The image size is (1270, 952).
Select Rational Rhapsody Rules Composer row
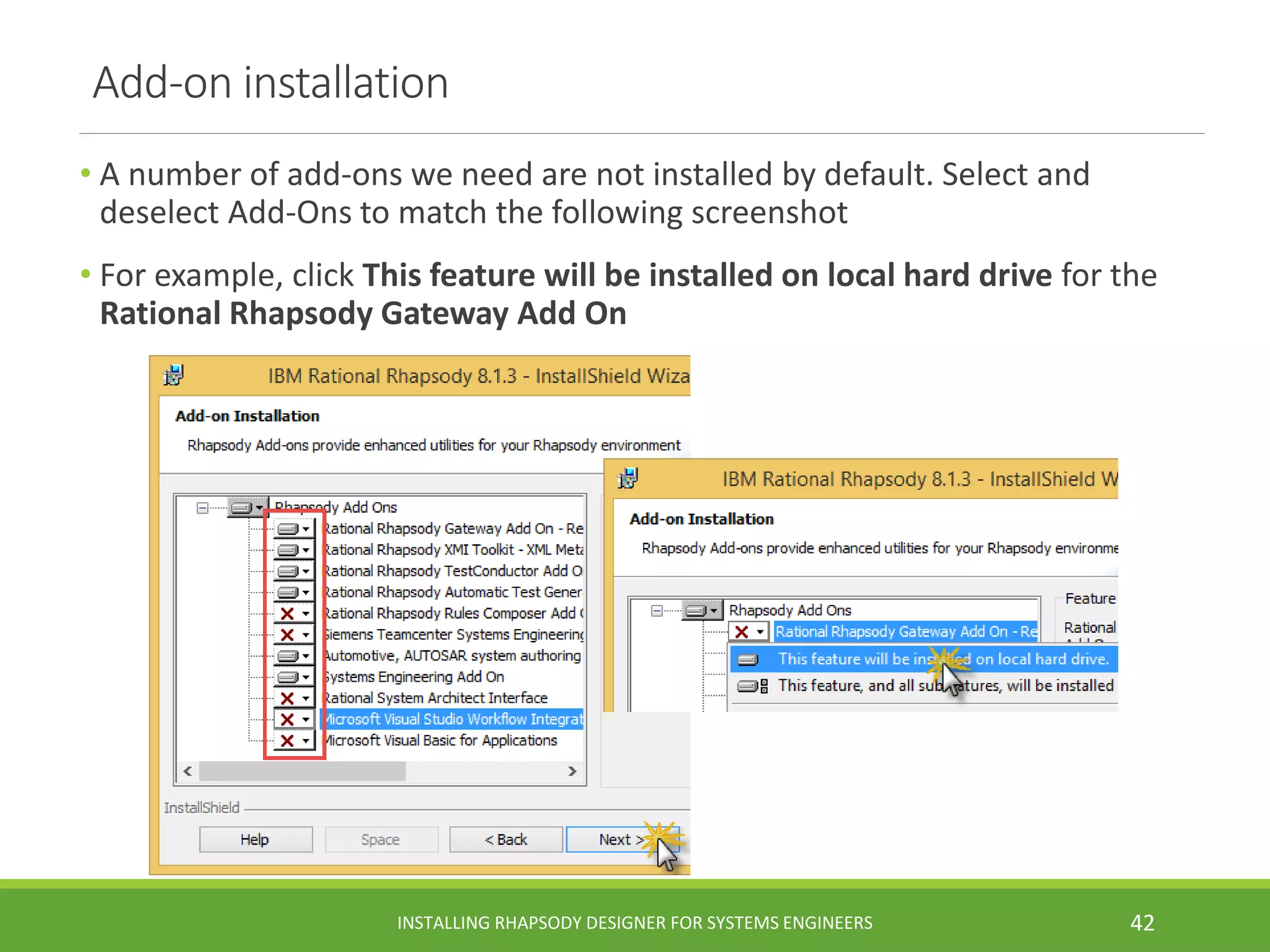click(x=453, y=613)
